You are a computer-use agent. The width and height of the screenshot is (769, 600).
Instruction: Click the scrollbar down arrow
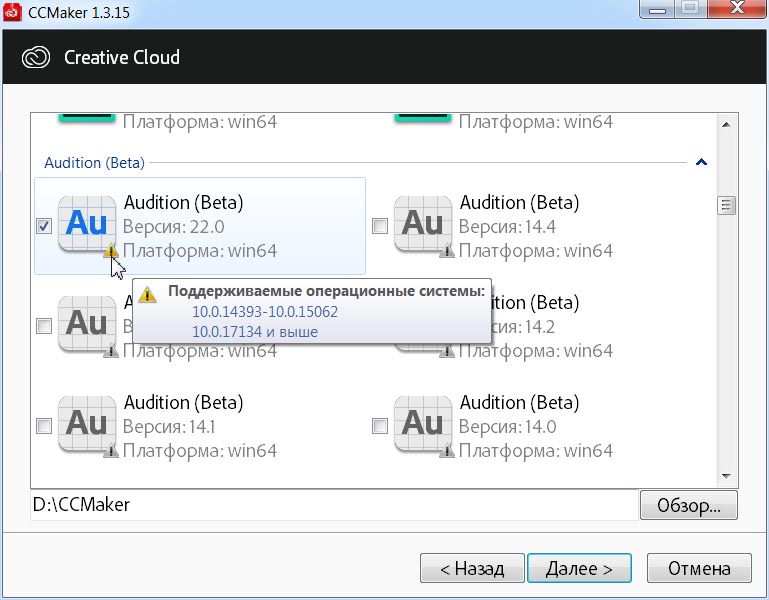(x=726, y=476)
